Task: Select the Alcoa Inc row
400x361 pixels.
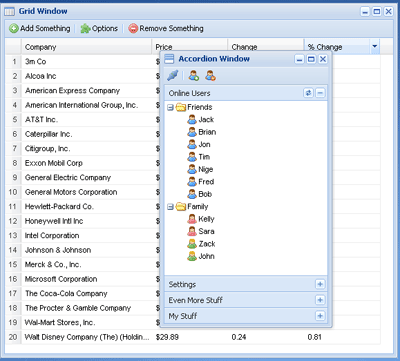Action: pos(83,76)
